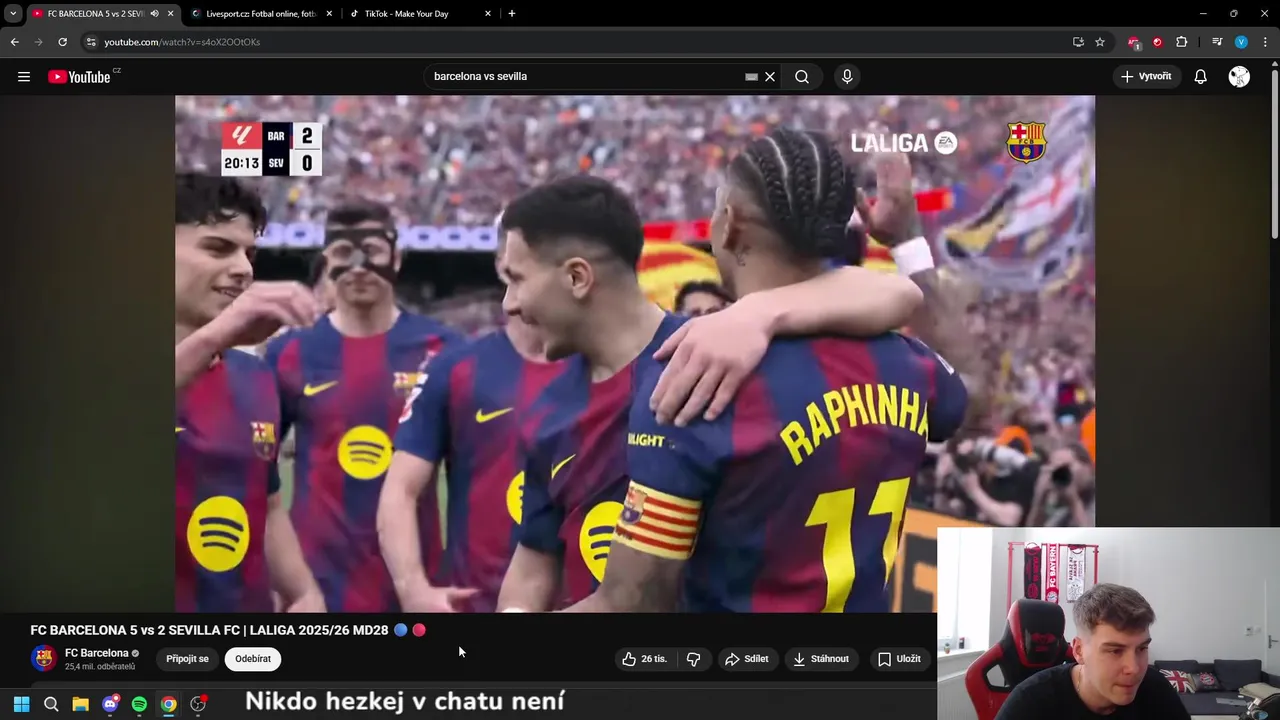Open the FC Barcelona channel name link
This screenshot has height=720, width=1280.
(x=97, y=653)
